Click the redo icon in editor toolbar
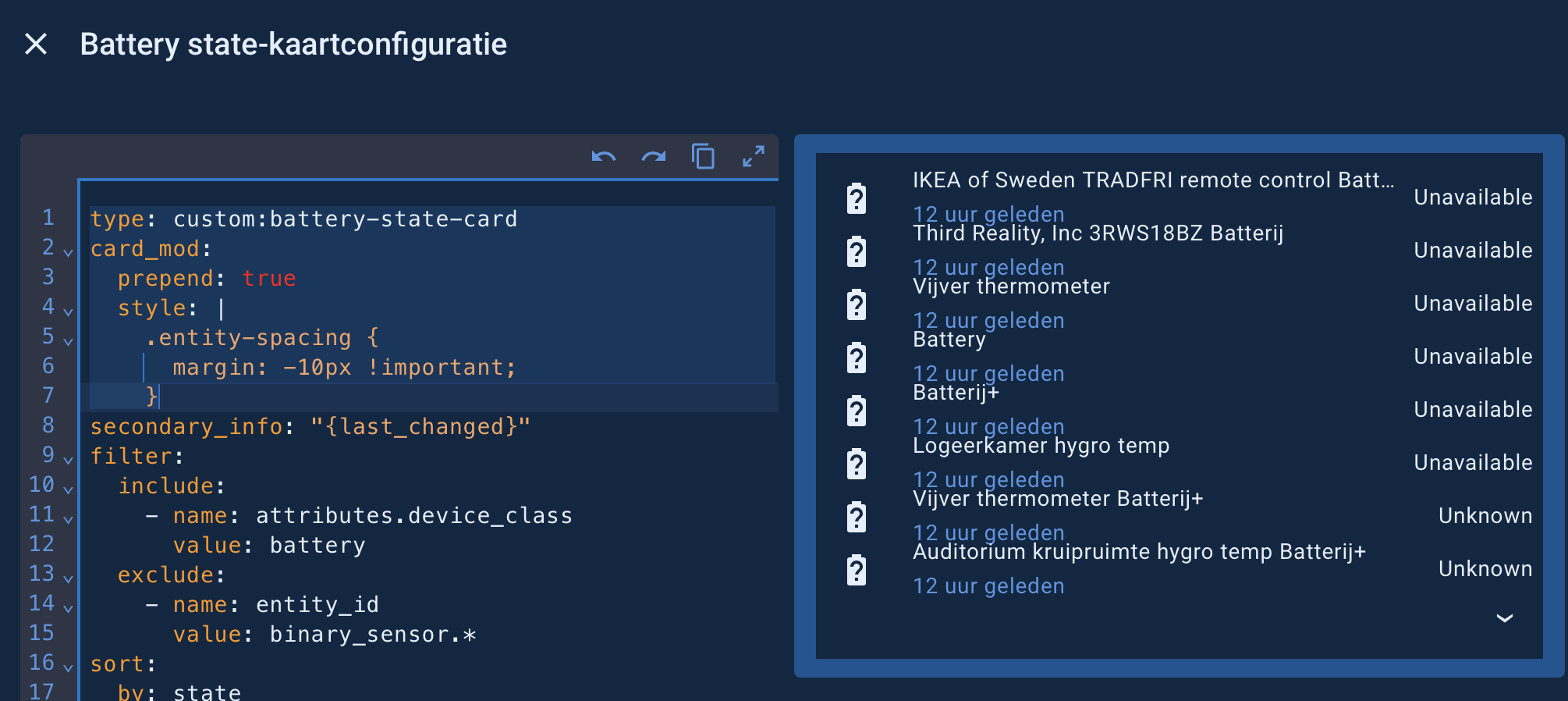Viewport: 1568px width, 701px height. pyautogui.click(x=654, y=157)
